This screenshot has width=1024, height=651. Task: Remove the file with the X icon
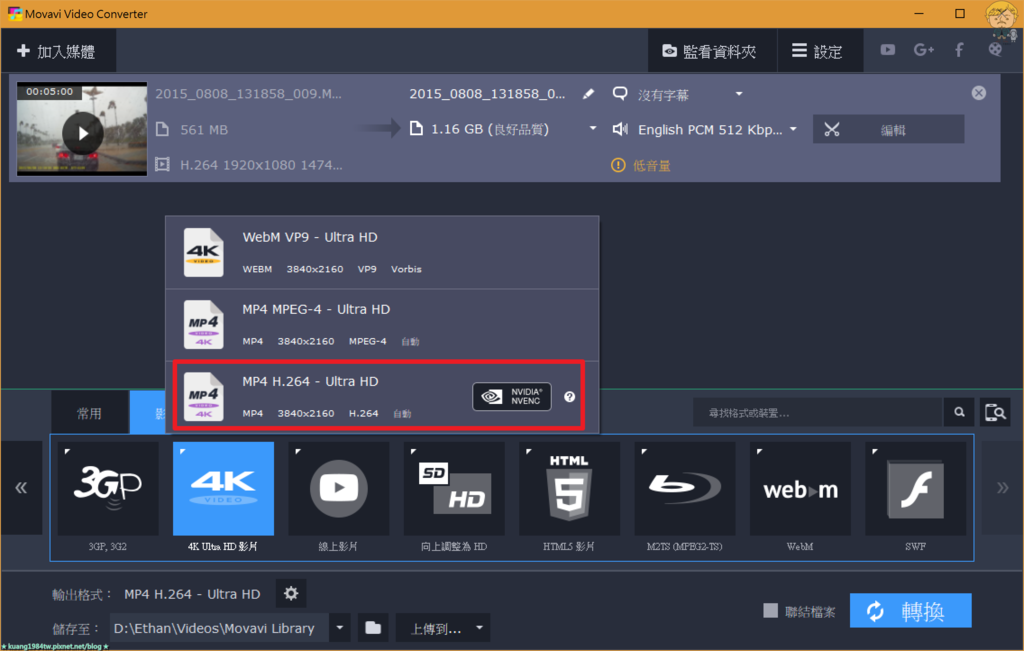tap(978, 93)
